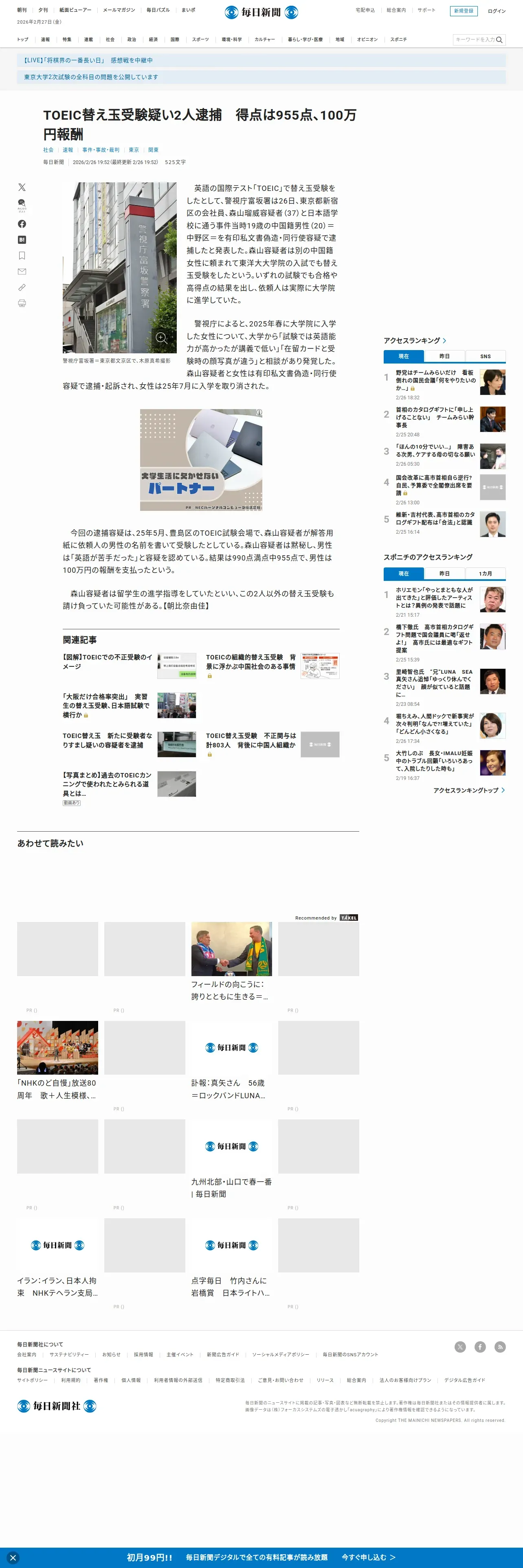Open Mainichi Shimbun logo at page top
The width and height of the screenshot is (523, 1568).
[261, 12]
